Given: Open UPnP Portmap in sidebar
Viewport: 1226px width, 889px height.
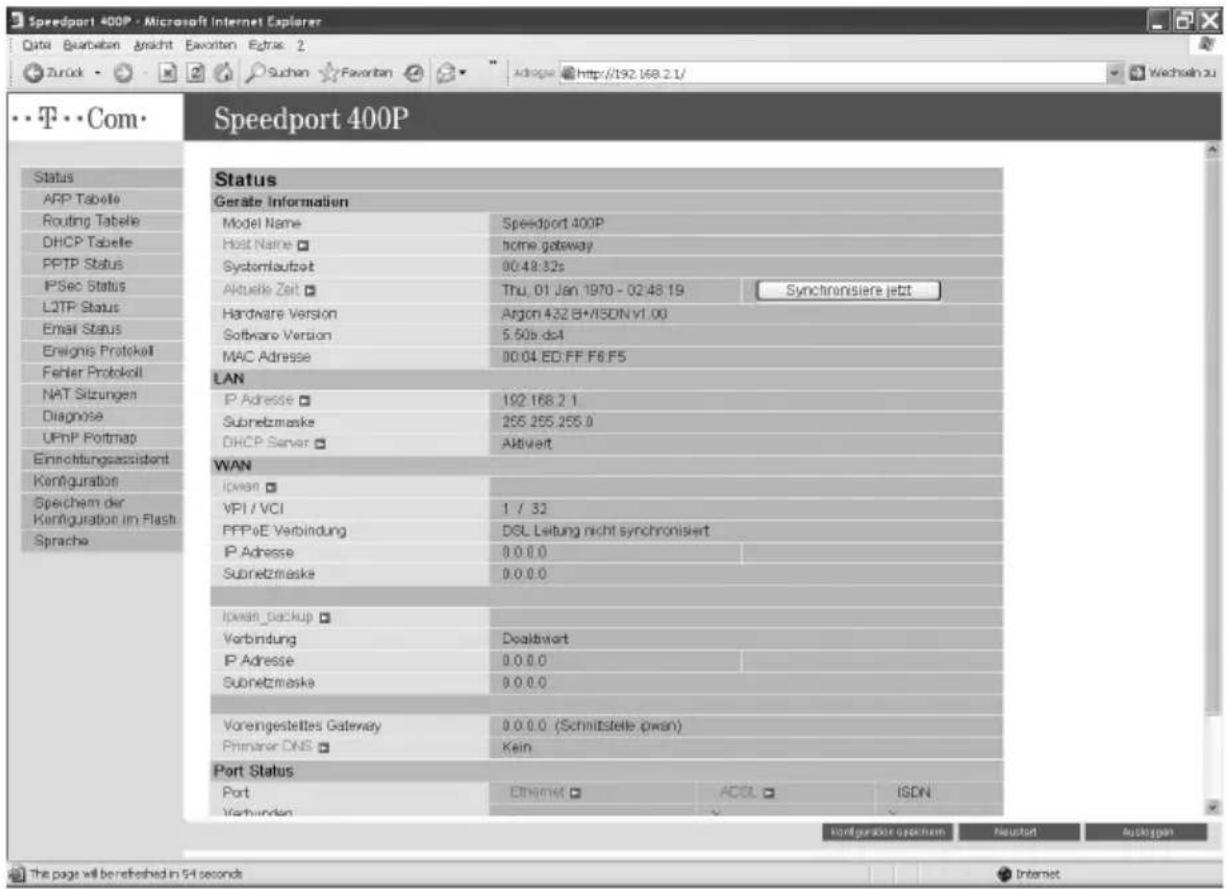Looking at the screenshot, I should point(101,437).
